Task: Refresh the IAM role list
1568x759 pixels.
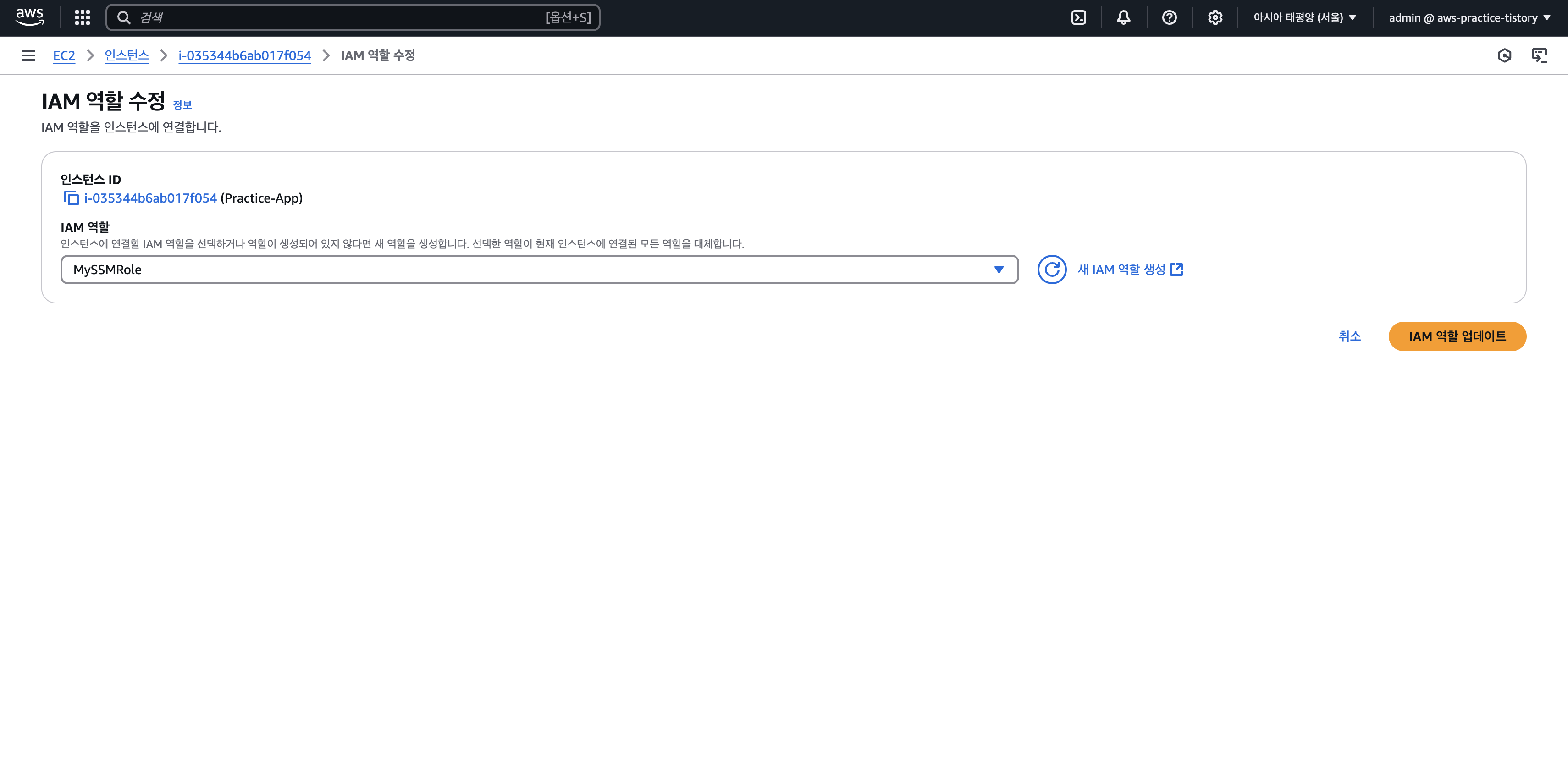Action: (1051, 269)
